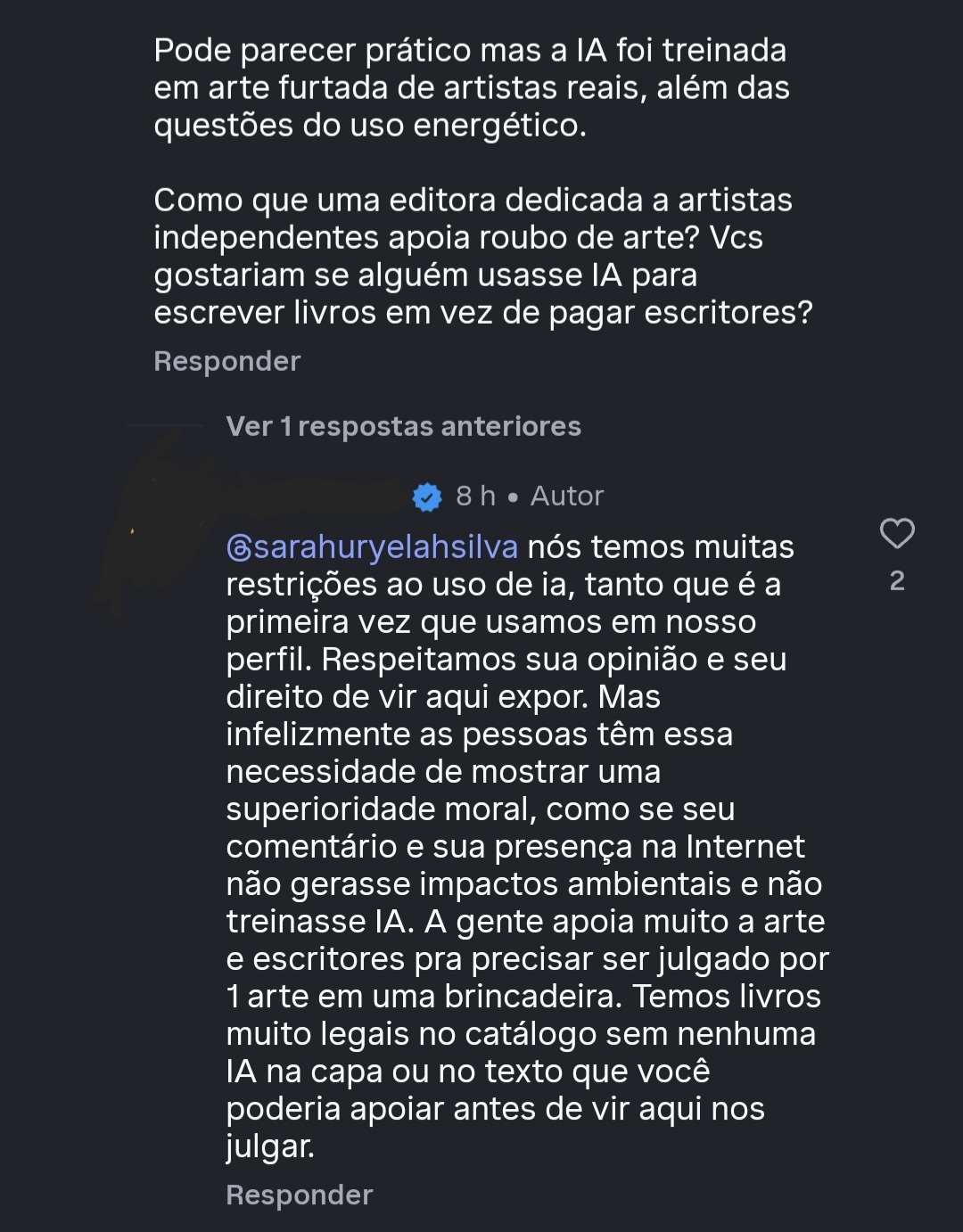The width and height of the screenshot is (963, 1232).
Task: Click the line left of "Ver 1 respostas anteriores"
Action: [x=165, y=426]
